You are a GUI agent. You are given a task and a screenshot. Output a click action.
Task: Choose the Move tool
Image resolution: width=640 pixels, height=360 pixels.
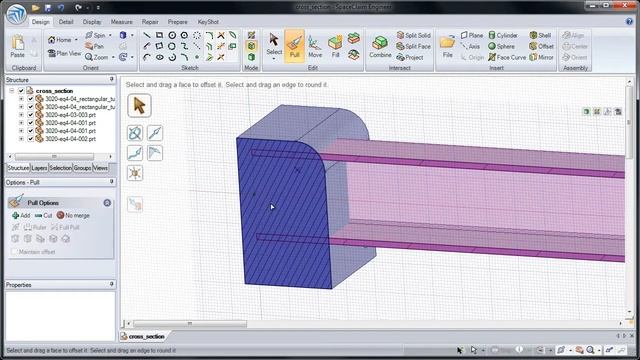click(x=315, y=46)
